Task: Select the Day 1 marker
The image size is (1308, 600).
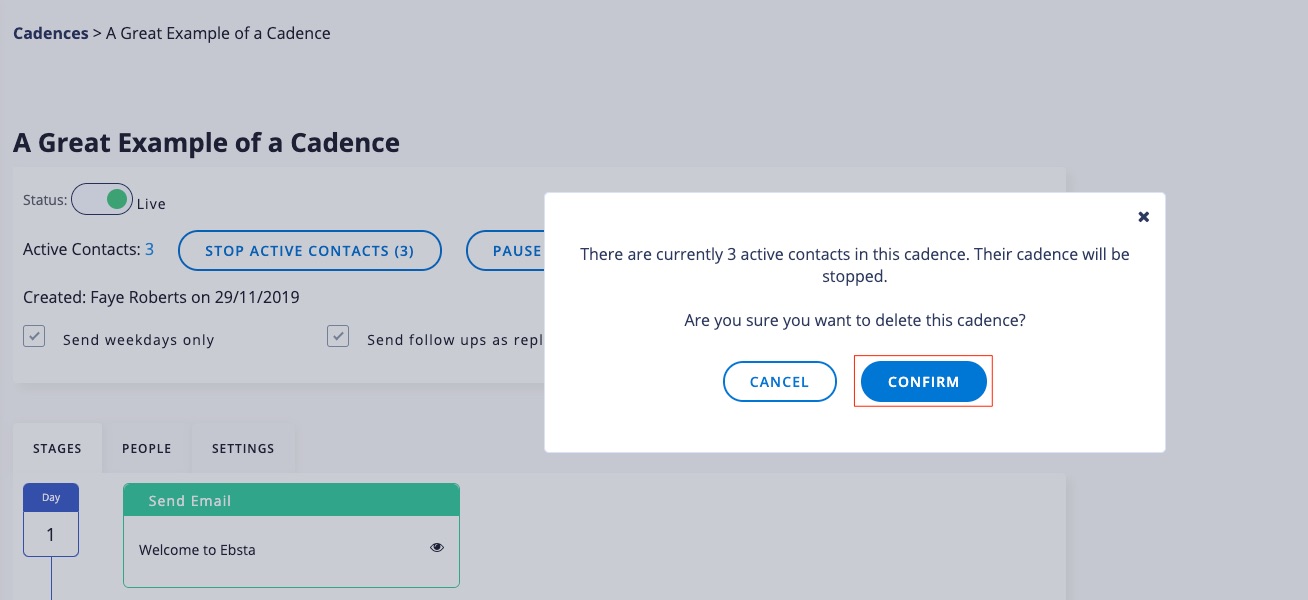Action: pos(51,521)
